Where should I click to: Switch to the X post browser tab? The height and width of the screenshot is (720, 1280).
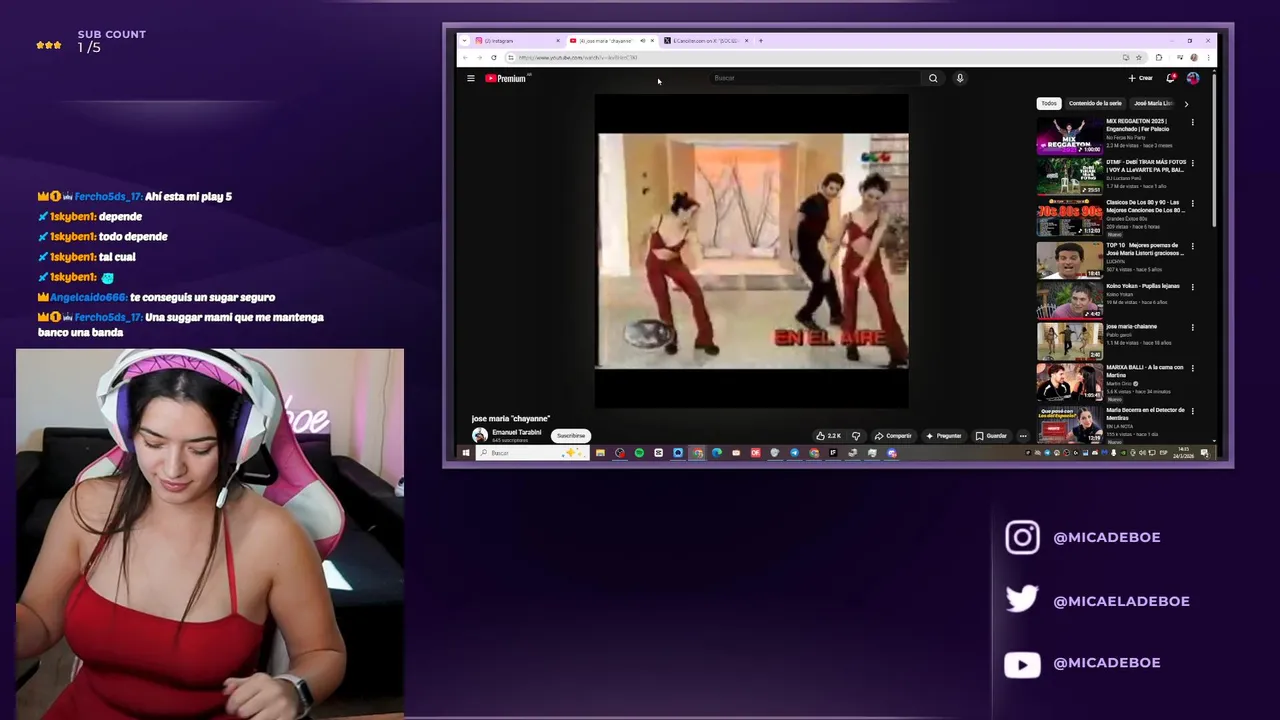pos(706,41)
